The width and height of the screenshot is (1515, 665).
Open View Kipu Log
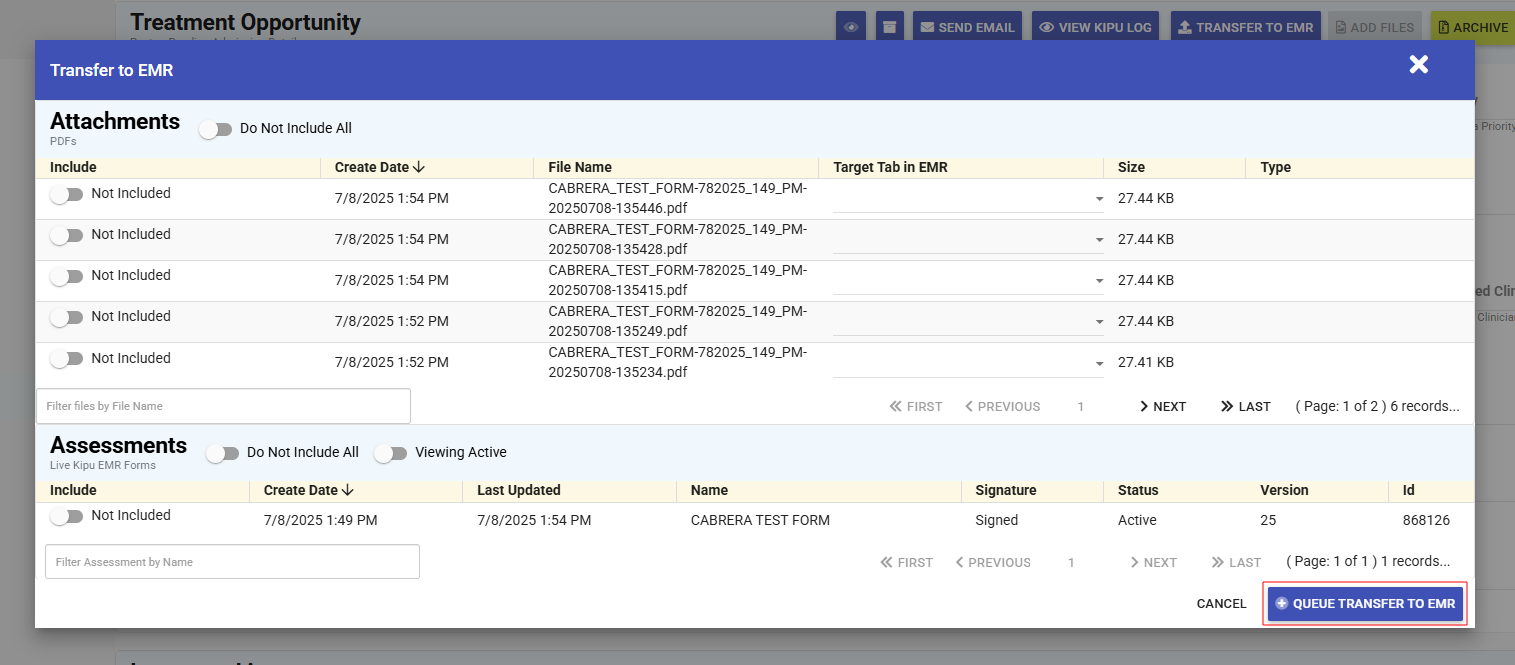1095,27
